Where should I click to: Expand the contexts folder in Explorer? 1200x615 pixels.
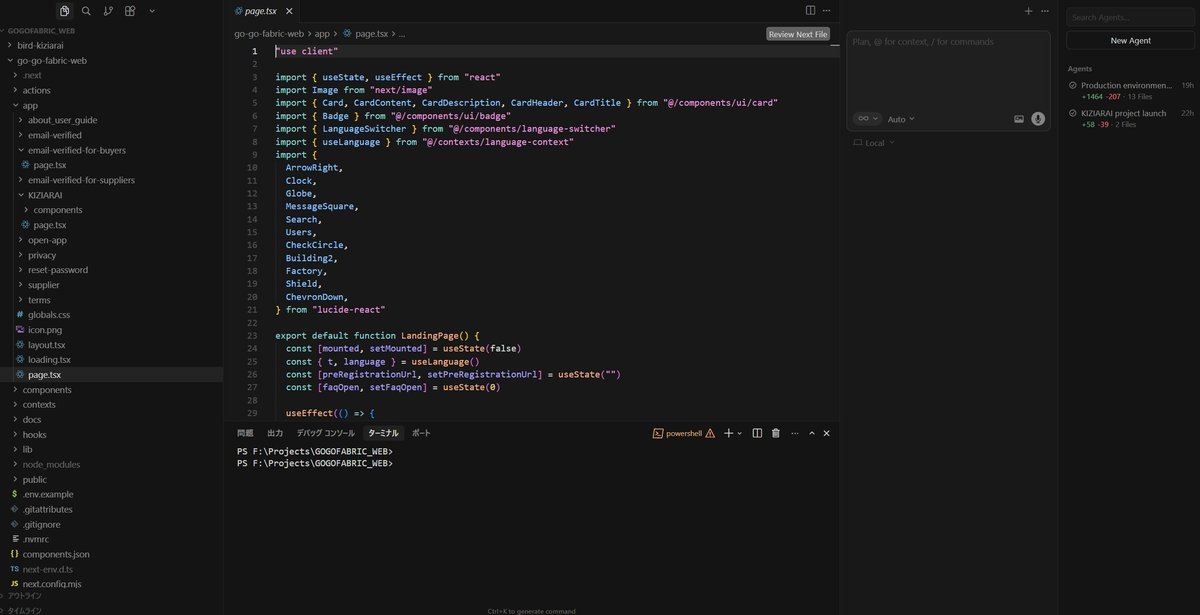point(38,404)
